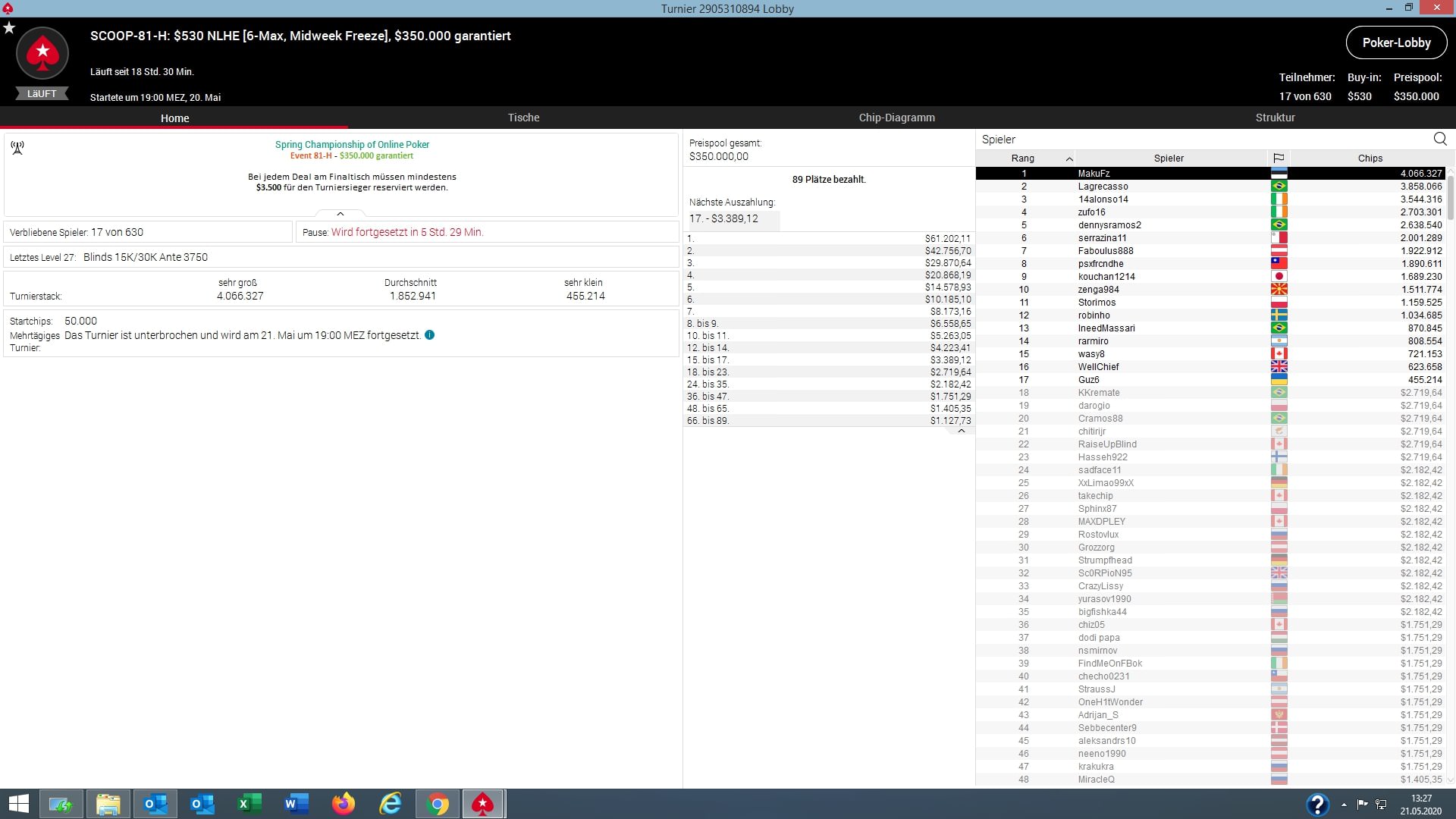This screenshot has width=1456, height=819.
Task: Collapse the payout list with chevron
Action: pos(961,431)
